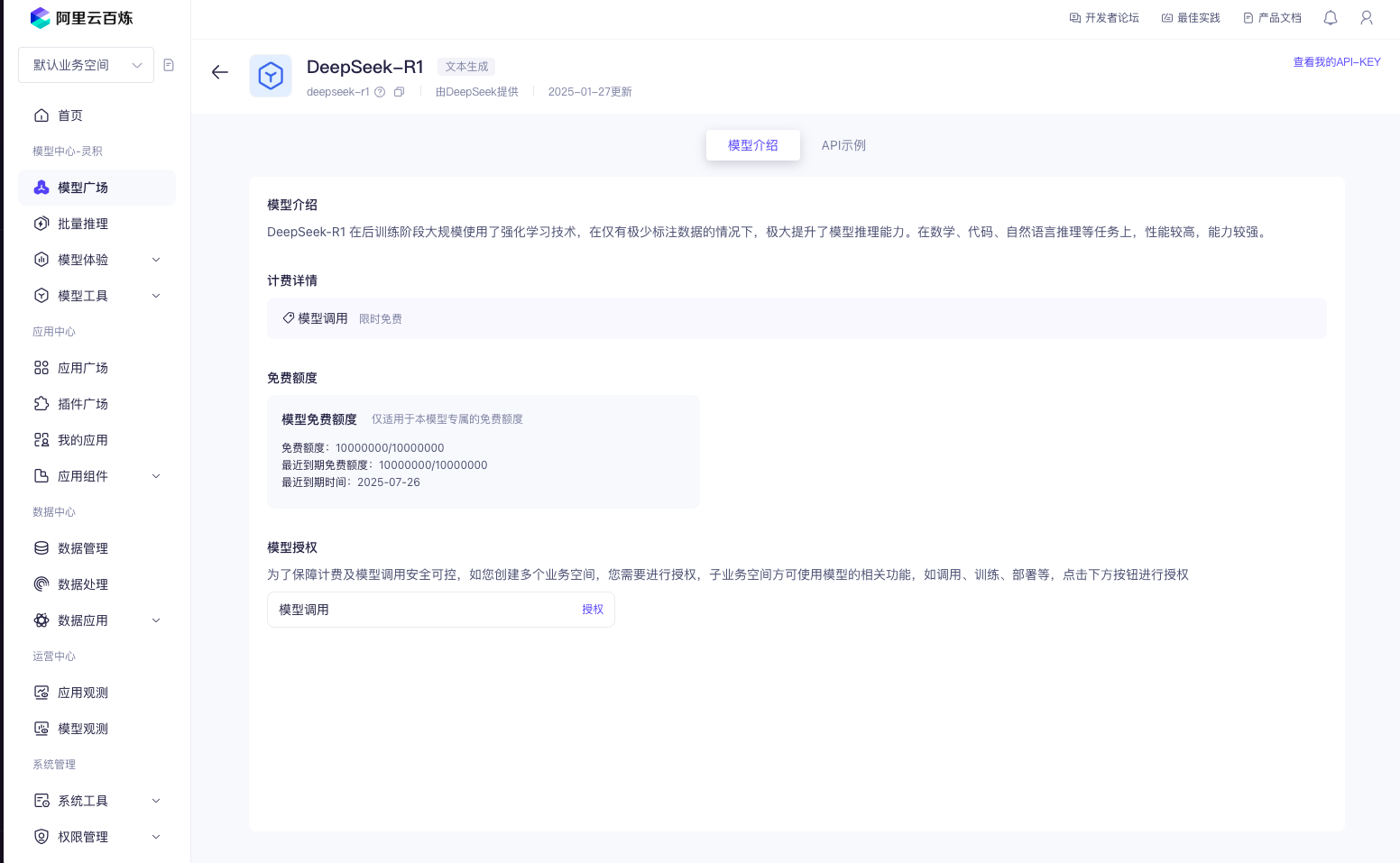
Task: Click the 应用观测 sidebar icon
Action: click(41, 693)
